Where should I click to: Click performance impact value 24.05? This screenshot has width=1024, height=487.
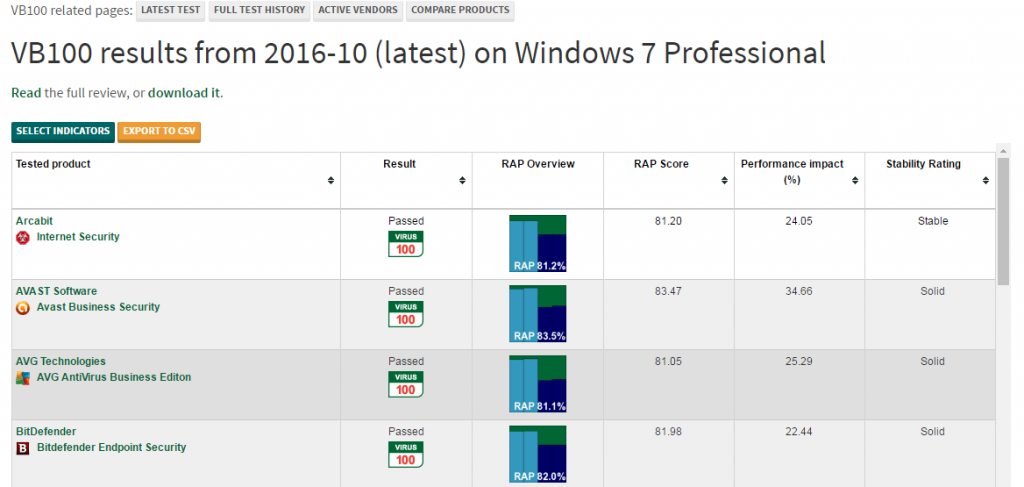click(x=799, y=221)
